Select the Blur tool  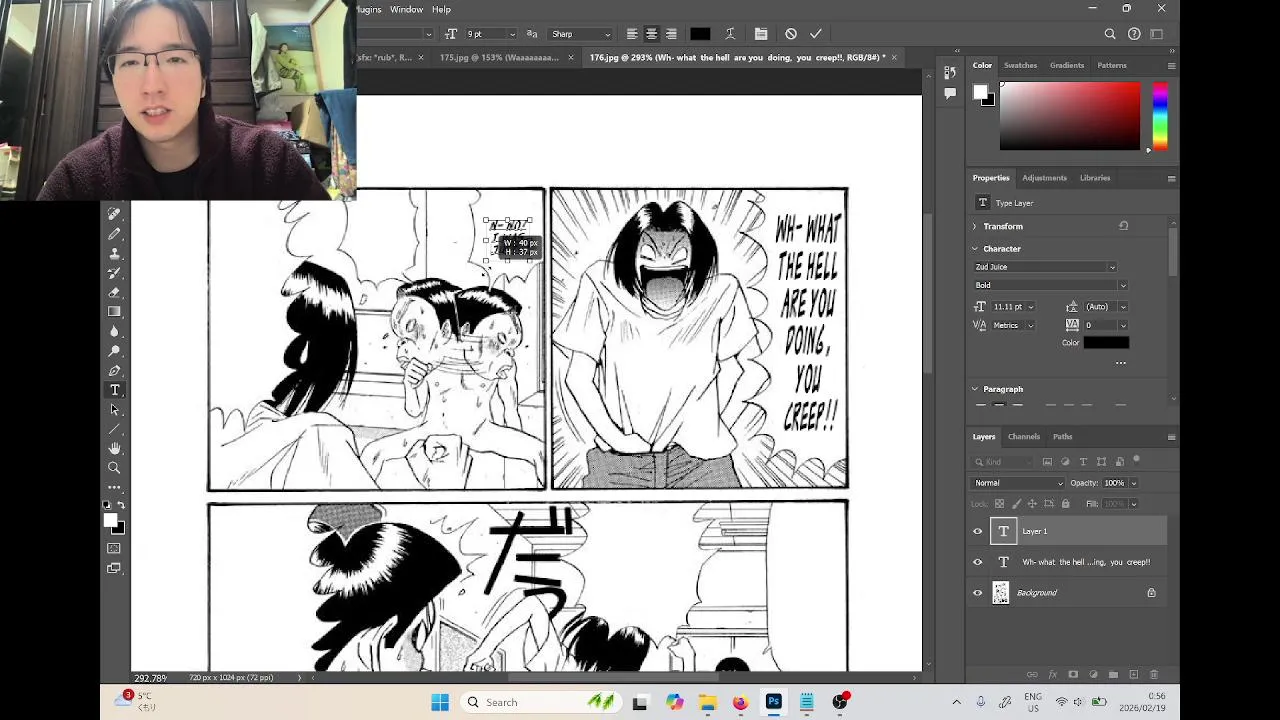tap(114, 331)
